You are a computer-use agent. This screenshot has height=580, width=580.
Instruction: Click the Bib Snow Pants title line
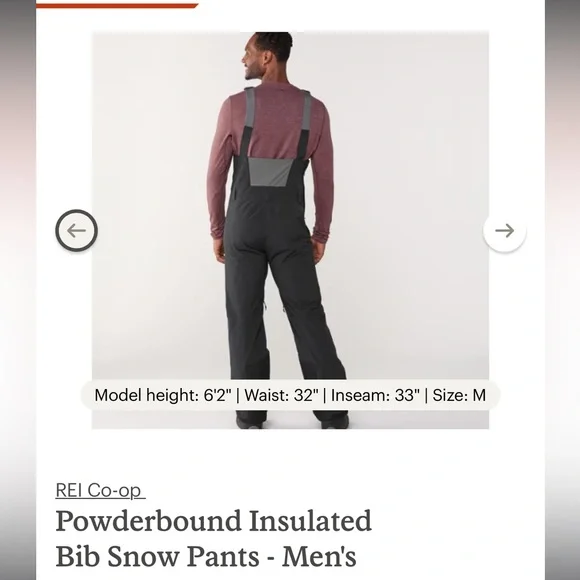206,556
